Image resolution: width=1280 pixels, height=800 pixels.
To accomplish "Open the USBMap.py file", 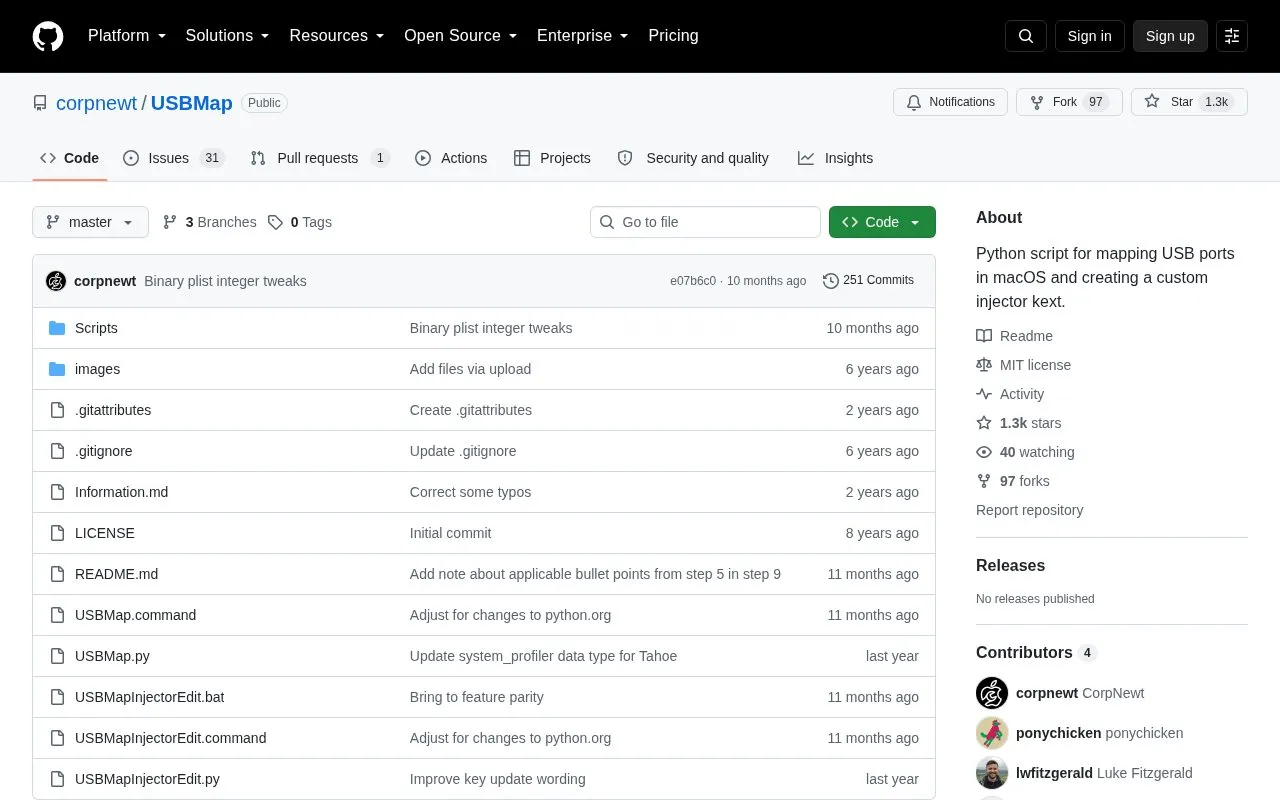I will pos(112,656).
